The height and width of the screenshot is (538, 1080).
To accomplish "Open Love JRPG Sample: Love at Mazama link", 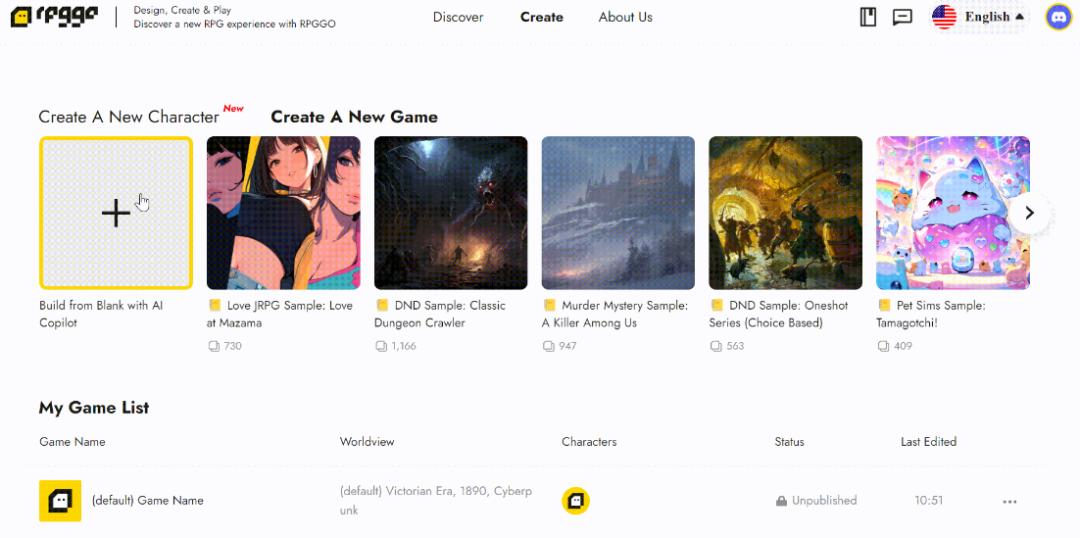I will pyautogui.click(x=280, y=314).
